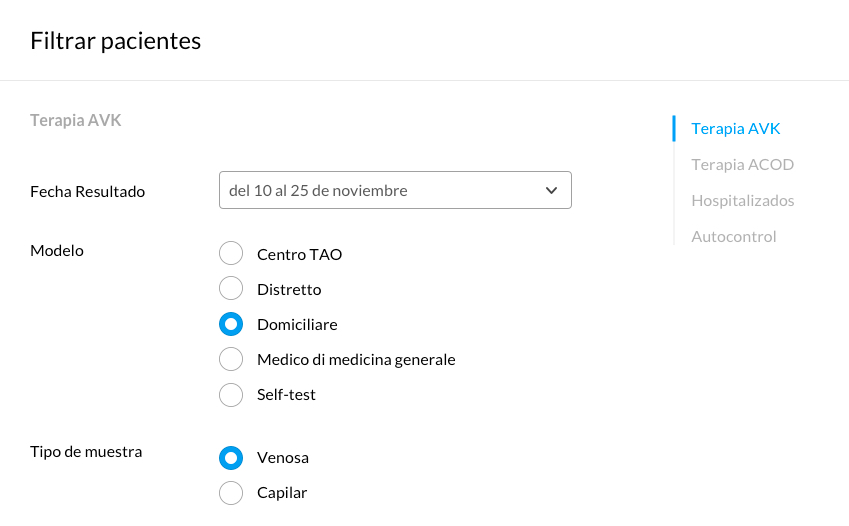The image size is (849, 526).
Task: Click the chevron arrow in date dropdown
Action: tap(551, 191)
